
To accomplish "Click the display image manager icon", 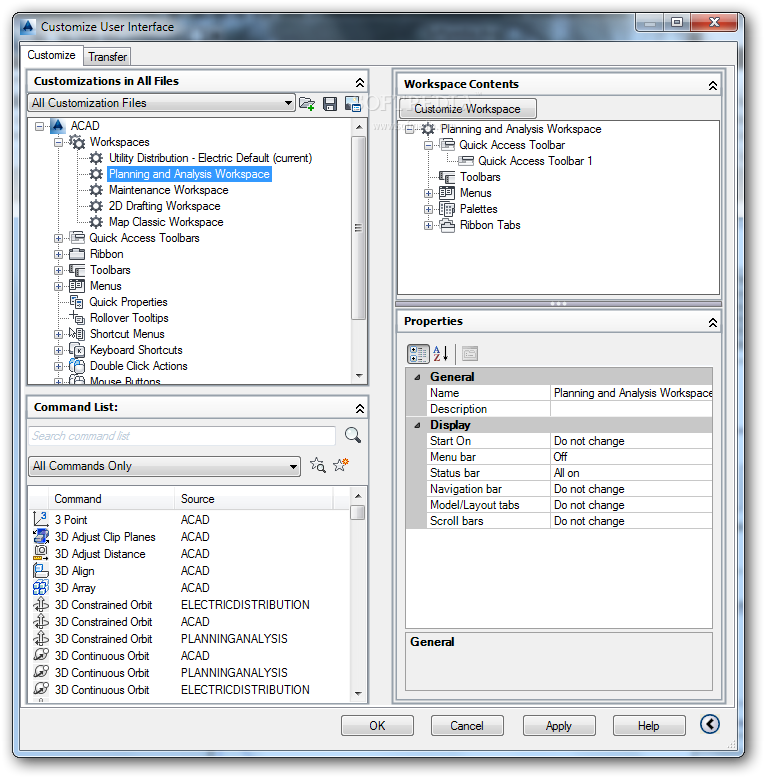I will (x=353, y=103).
